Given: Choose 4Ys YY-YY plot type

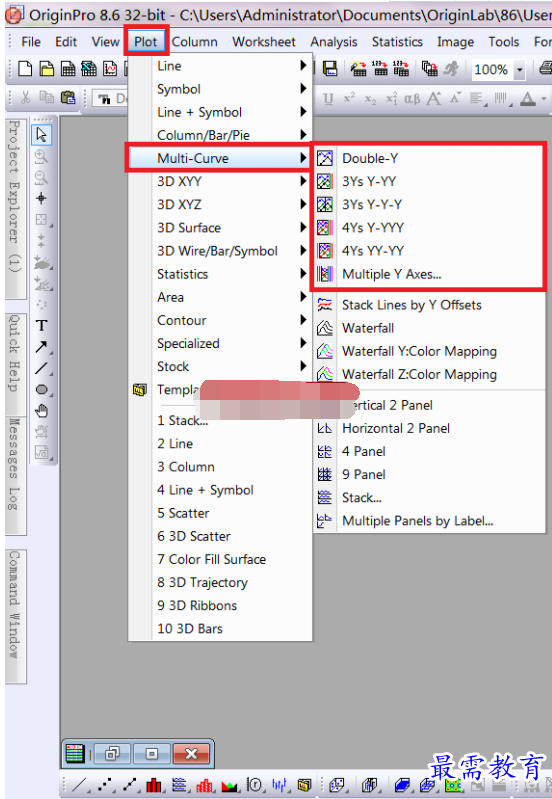Looking at the screenshot, I should pyautogui.click(x=429, y=251).
